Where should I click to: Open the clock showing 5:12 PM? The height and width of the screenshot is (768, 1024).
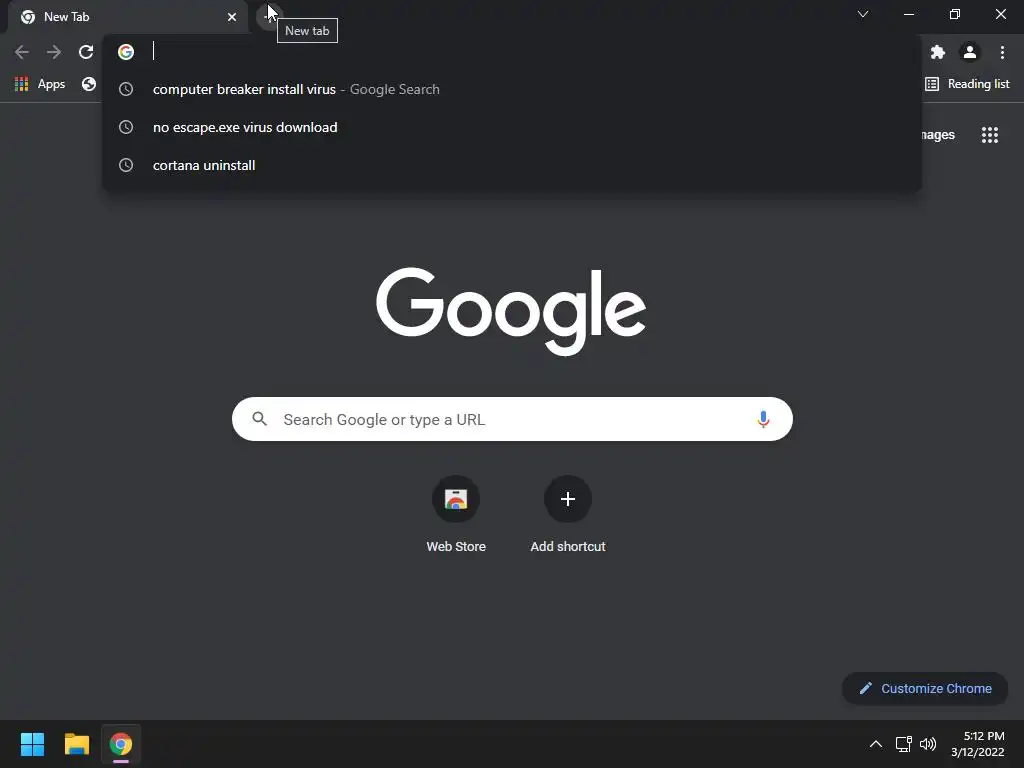pos(978,744)
